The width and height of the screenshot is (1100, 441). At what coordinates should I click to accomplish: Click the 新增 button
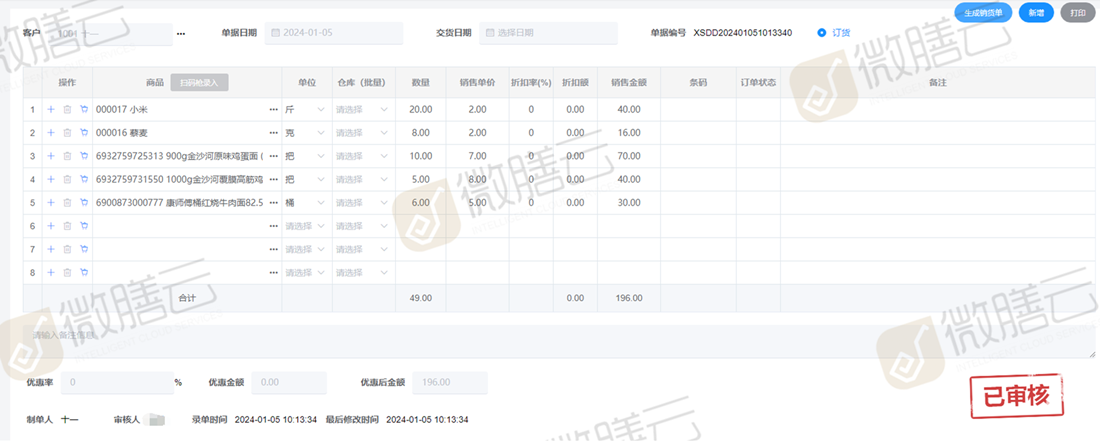1036,13
